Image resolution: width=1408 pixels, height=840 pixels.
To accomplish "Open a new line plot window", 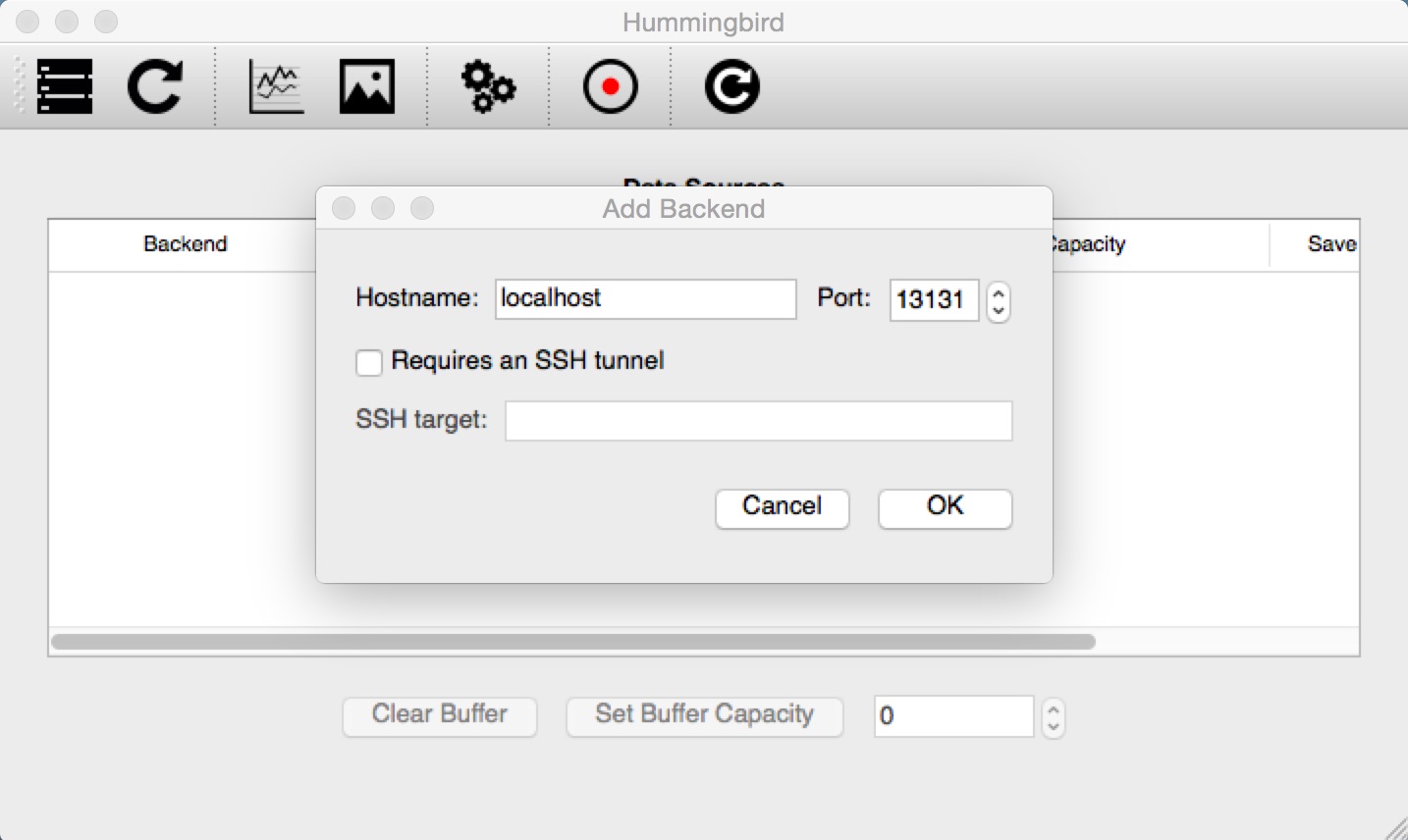I will (x=276, y=86).
